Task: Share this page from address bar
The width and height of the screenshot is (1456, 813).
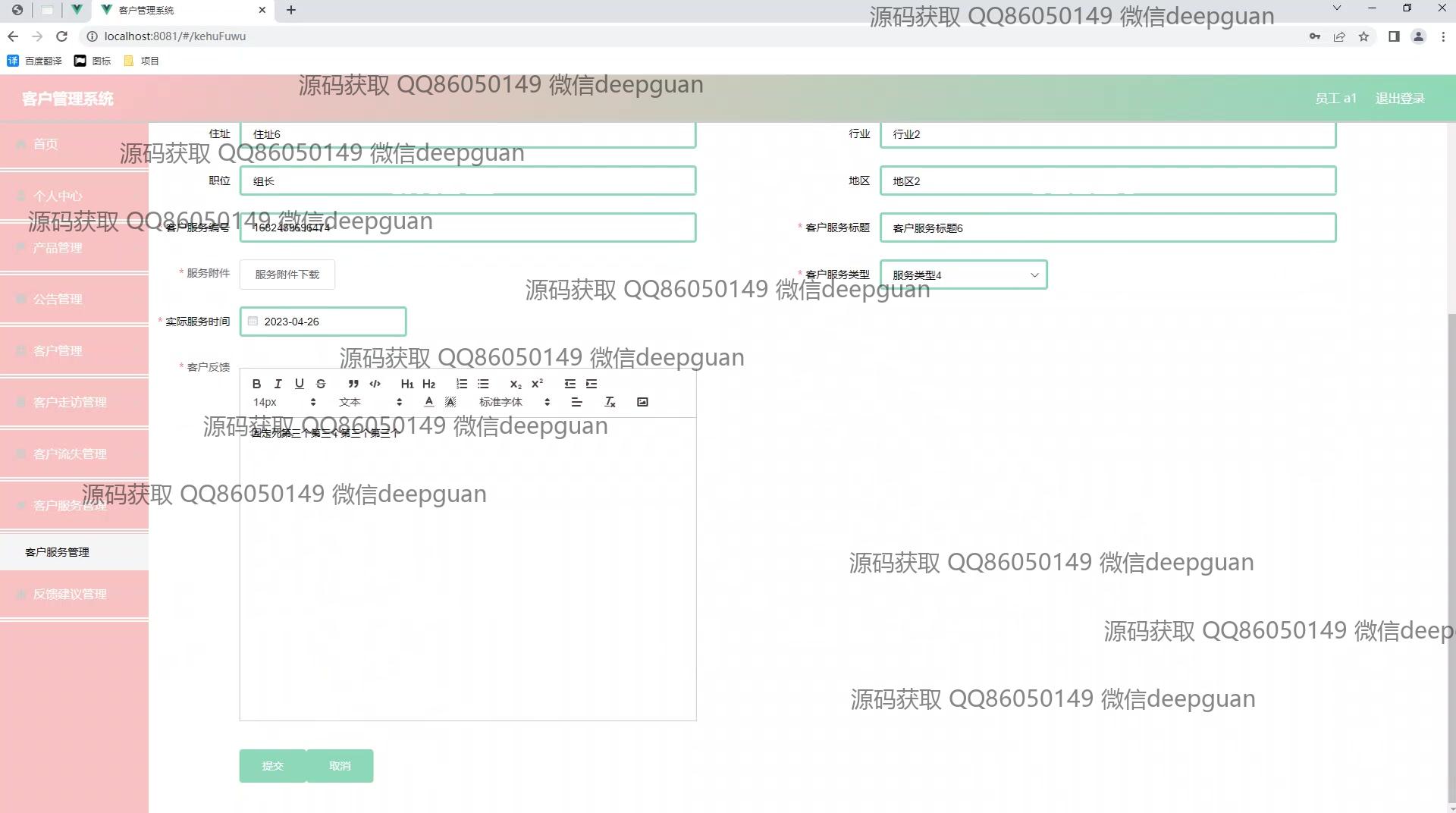Action: click(1339, 36)
